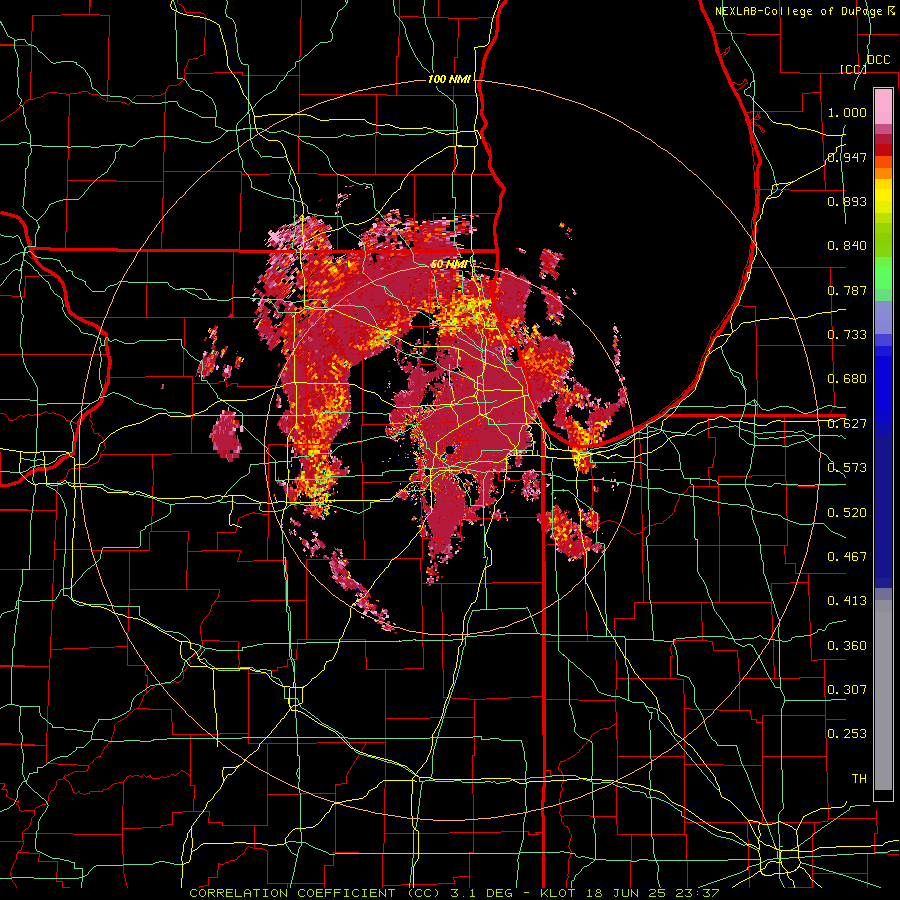This screenshot has width=900, height=900.
Task: Click the [CC] legend heading
Action: [853, 69]
